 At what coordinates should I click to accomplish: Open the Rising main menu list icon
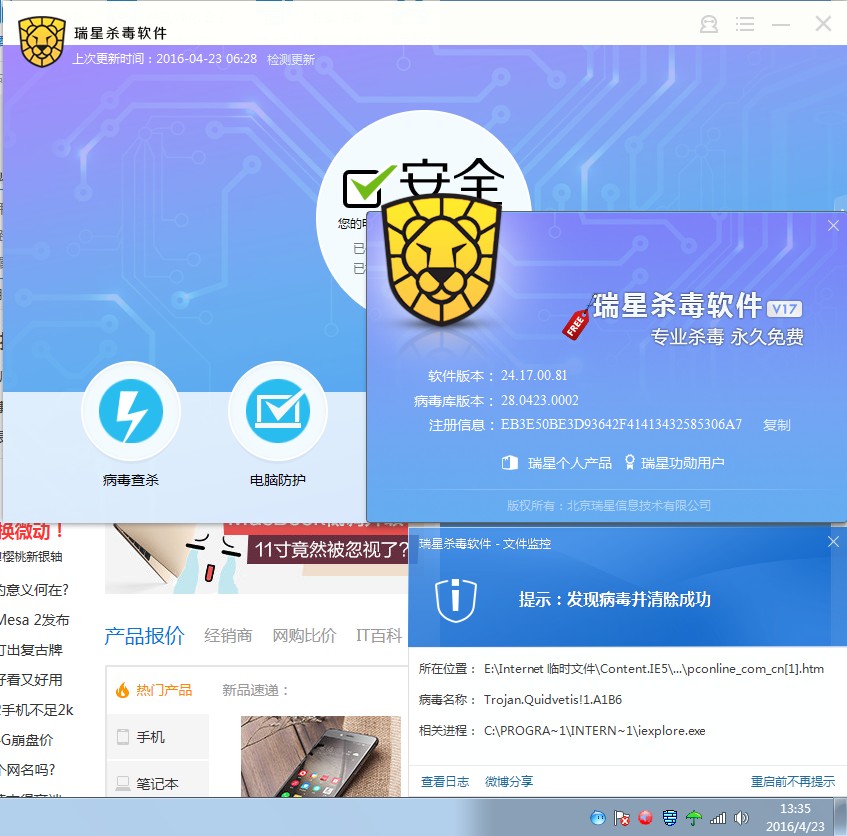pyautogui.click(x=745, y=24)
